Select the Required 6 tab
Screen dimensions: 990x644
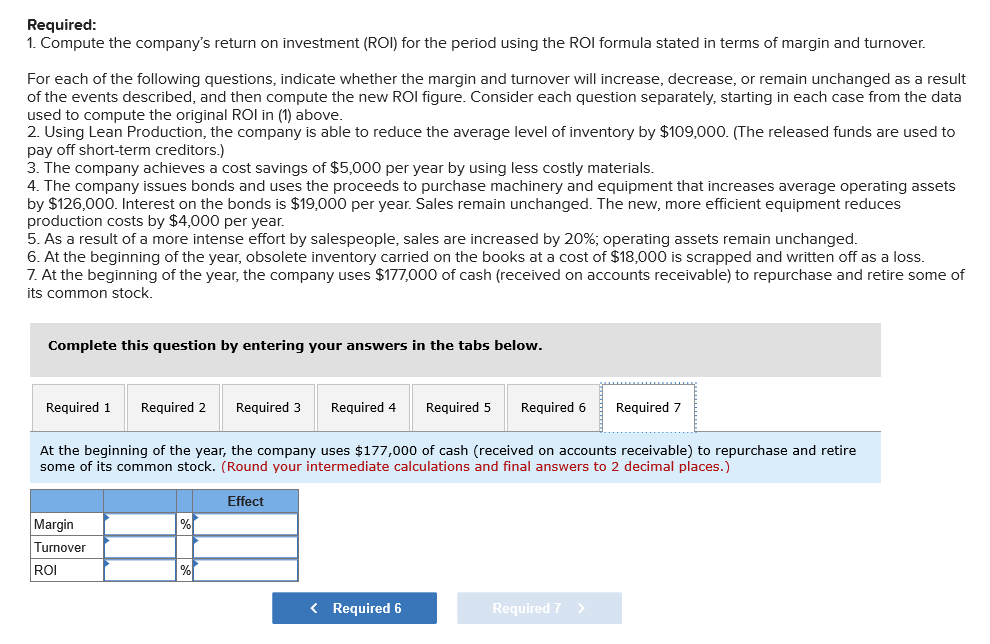click(x=553, y=407)
